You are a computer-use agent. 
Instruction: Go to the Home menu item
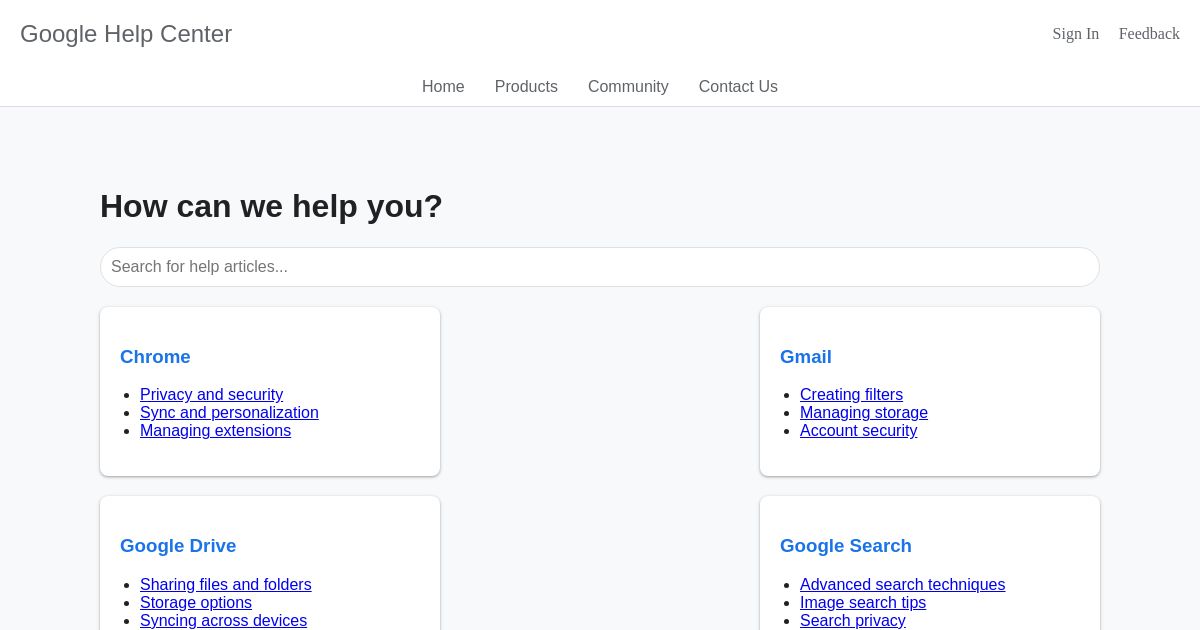click(x=443, y=87)
